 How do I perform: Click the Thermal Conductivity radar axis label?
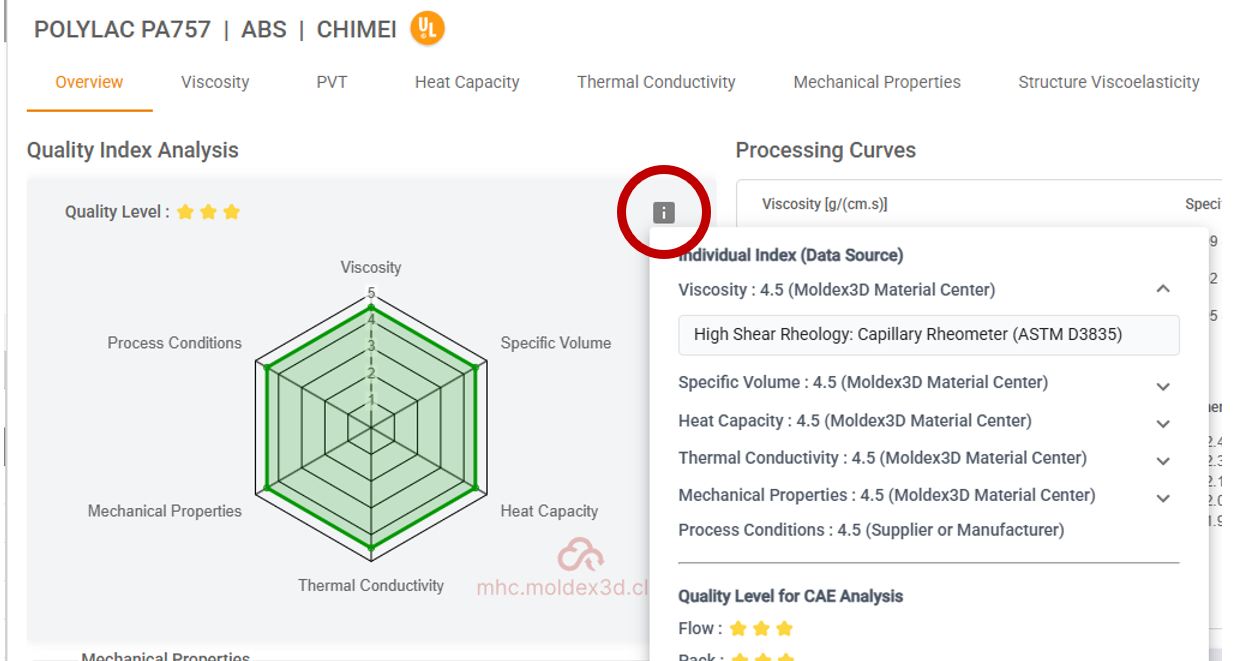(x=371, y=585)
